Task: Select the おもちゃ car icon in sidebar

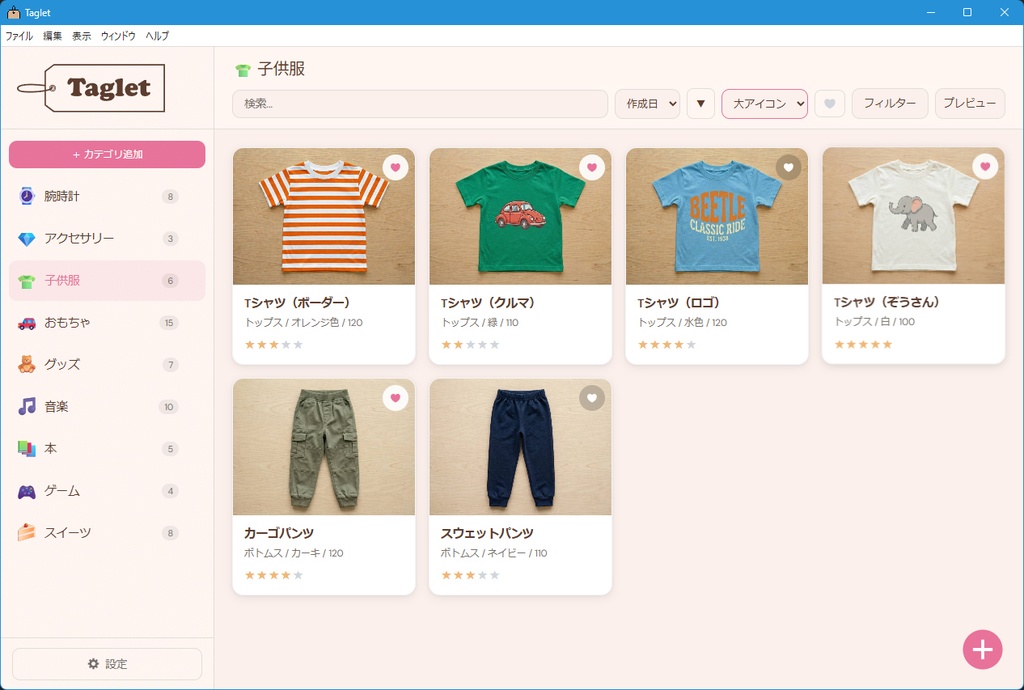Action: [x=25, y=322]
